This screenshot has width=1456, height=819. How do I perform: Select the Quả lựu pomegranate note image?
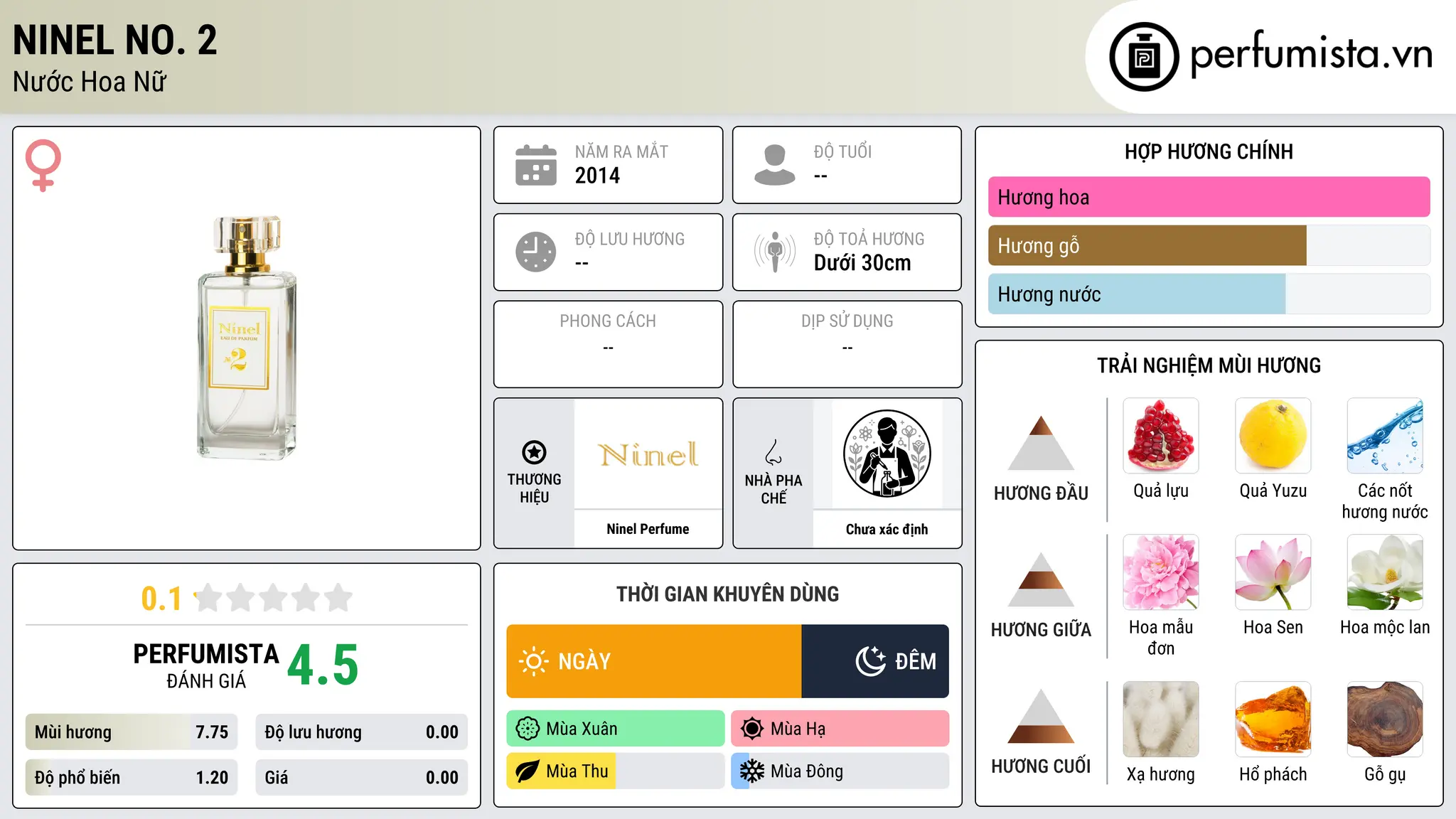[x=1161, y=436]
